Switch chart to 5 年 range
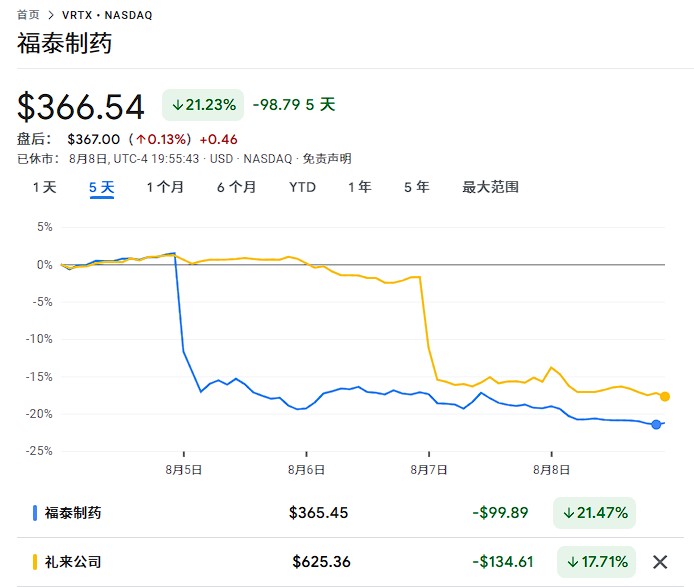The height and width of the screenshot is (587, 694). point(416,187)
